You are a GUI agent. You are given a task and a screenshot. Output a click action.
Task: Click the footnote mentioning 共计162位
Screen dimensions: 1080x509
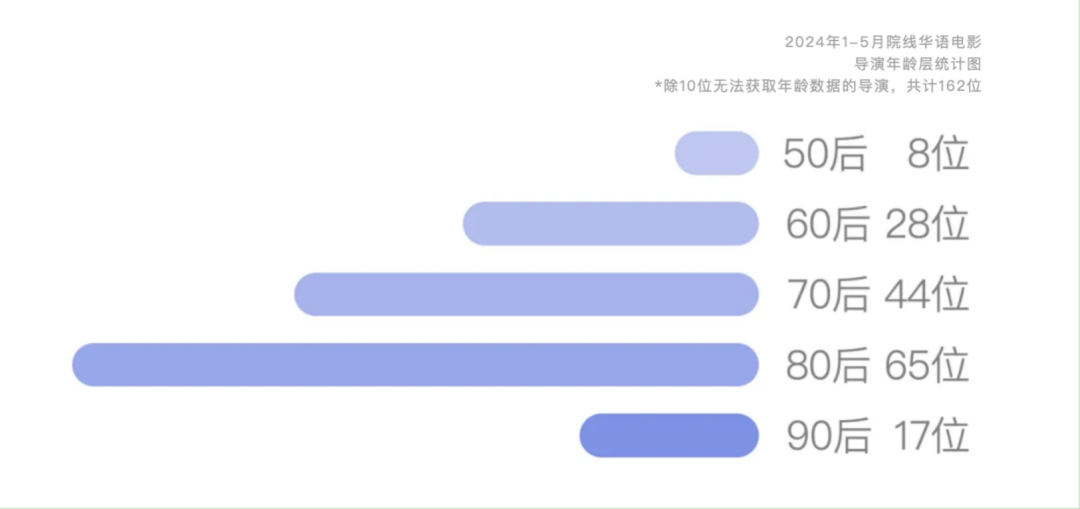pyautogui.click(x=818, y=86)
